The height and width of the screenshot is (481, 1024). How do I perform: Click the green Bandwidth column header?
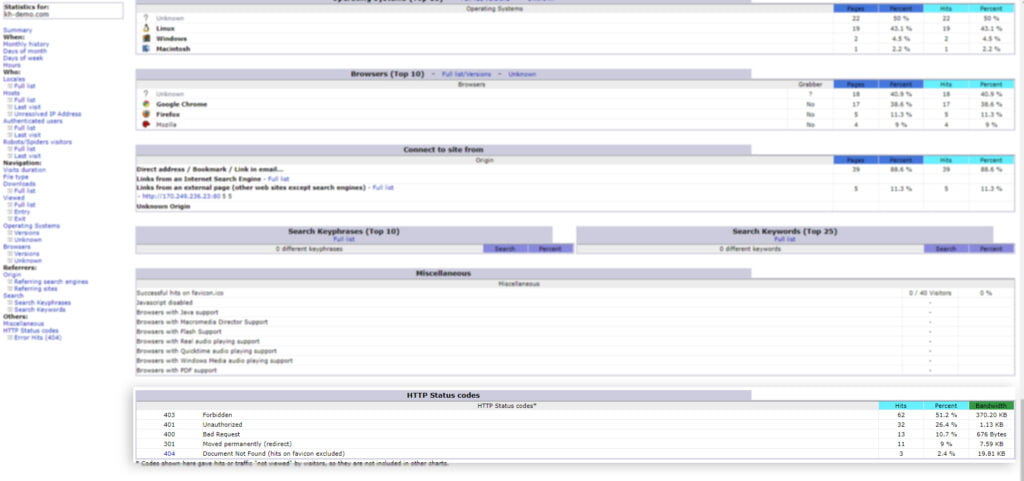pos(991,406)
